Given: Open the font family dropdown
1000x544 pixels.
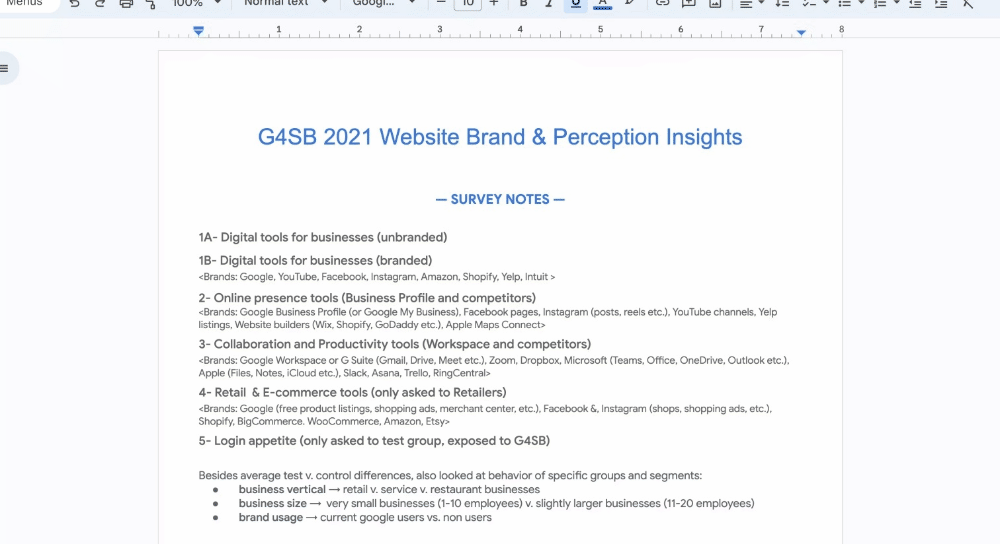Looking at the screenshot, I should tap(383, 3).
